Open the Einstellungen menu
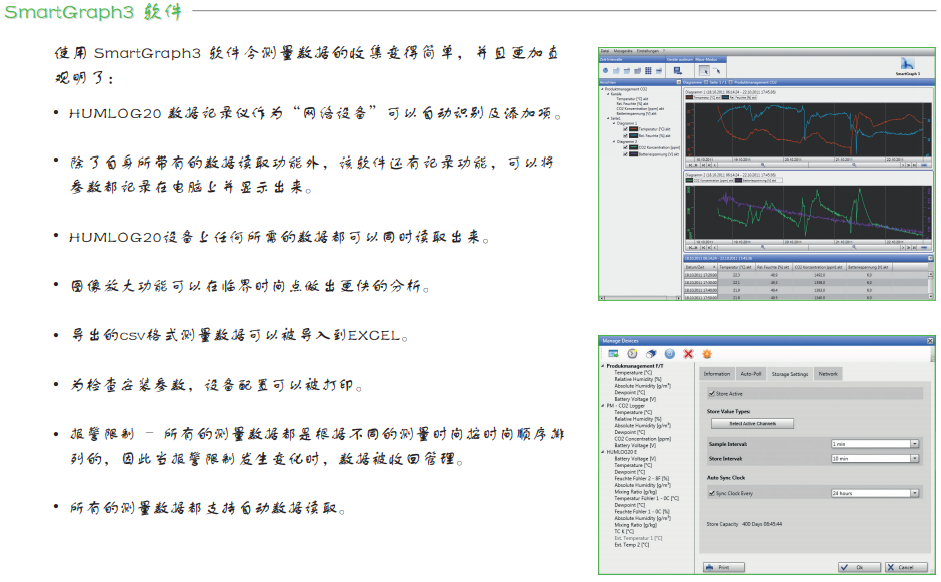This screenshot has width=941, height=582. [648, 51]
